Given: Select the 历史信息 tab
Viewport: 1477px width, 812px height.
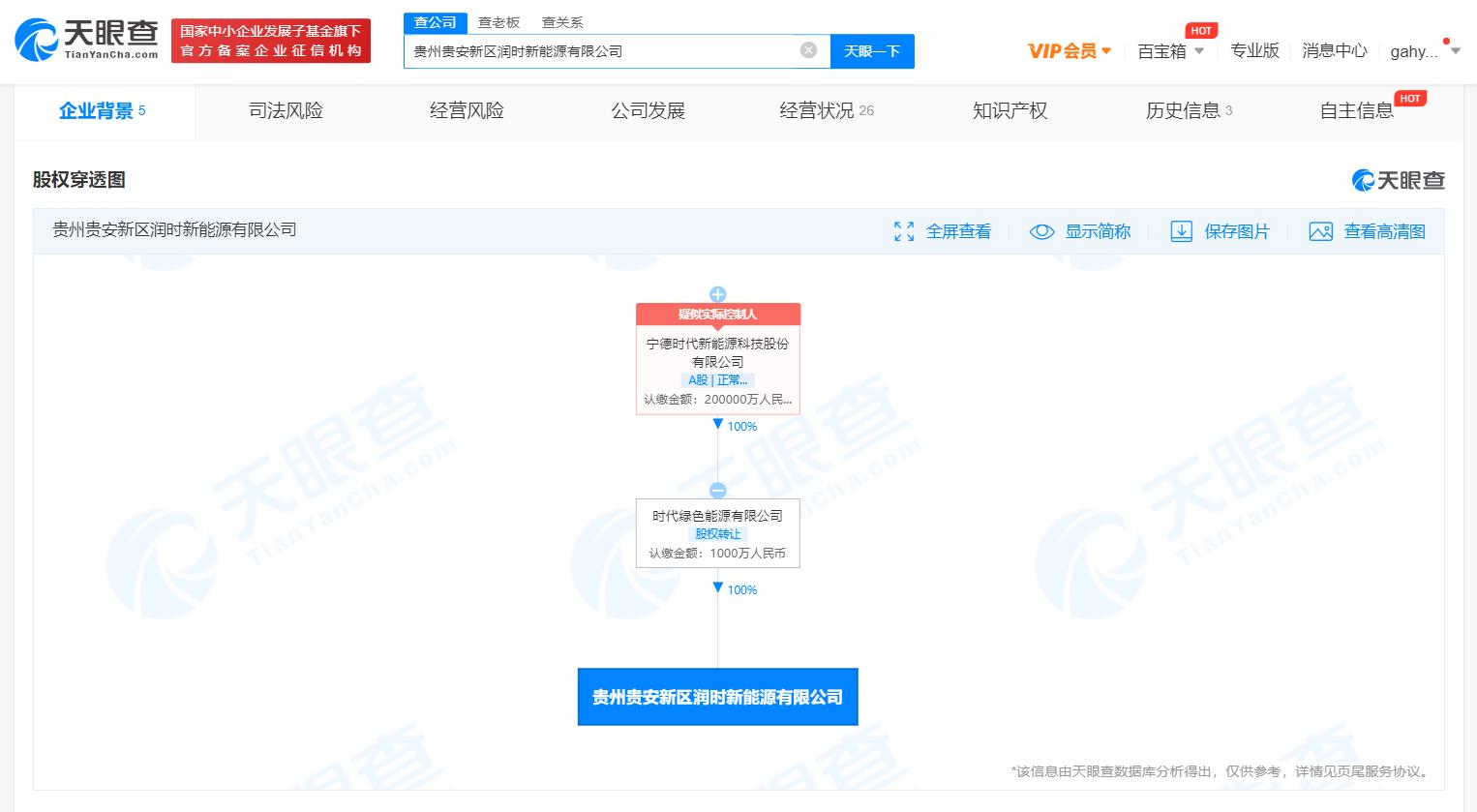Looking at the screenshot, I should coord(1189,110).
